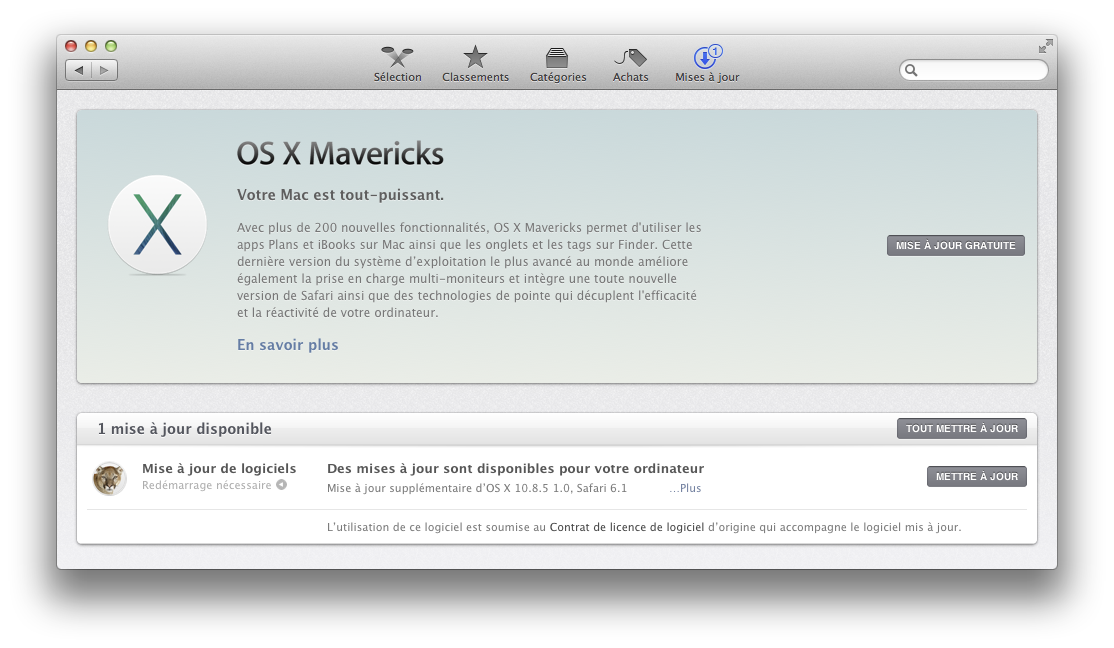Image resolution: width=1114 pixels, height=648 pixels.
Task: Open the Sélection tab icon
Action: tap(397, 57)
